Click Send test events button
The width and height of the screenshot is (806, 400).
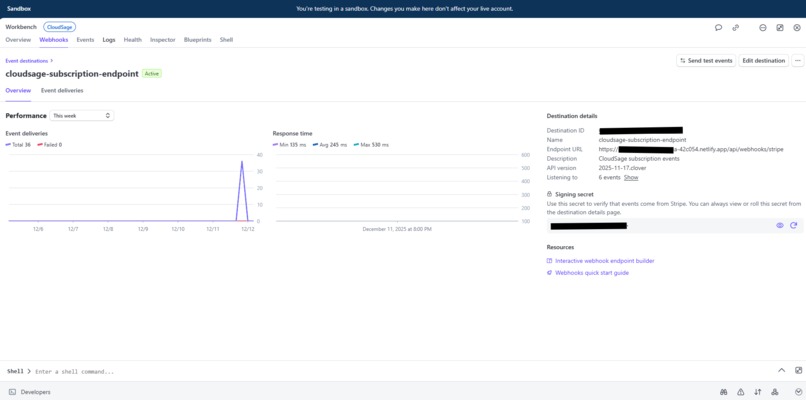tap(706, 61)
